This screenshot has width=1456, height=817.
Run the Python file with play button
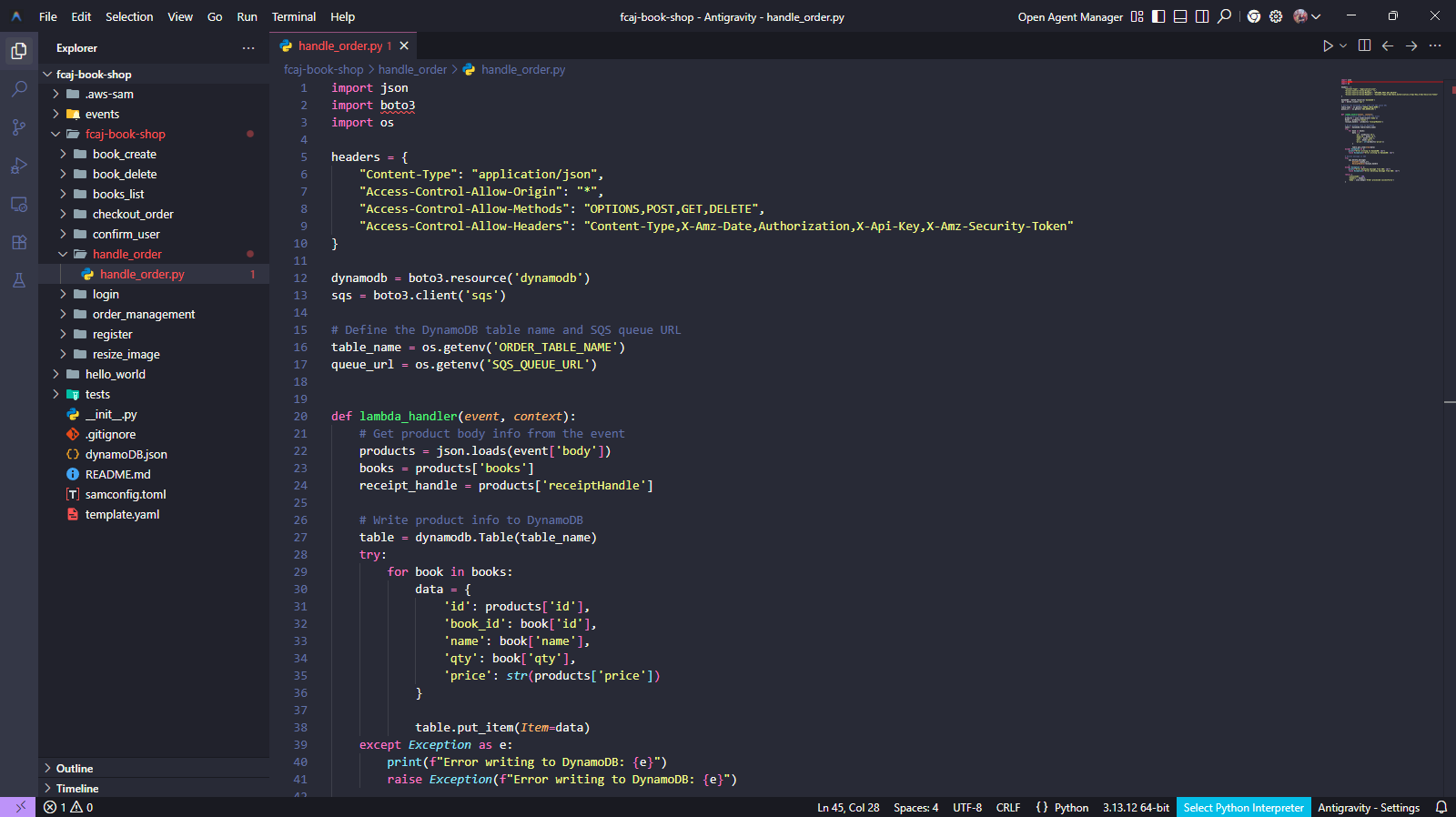coord(1328,45)
